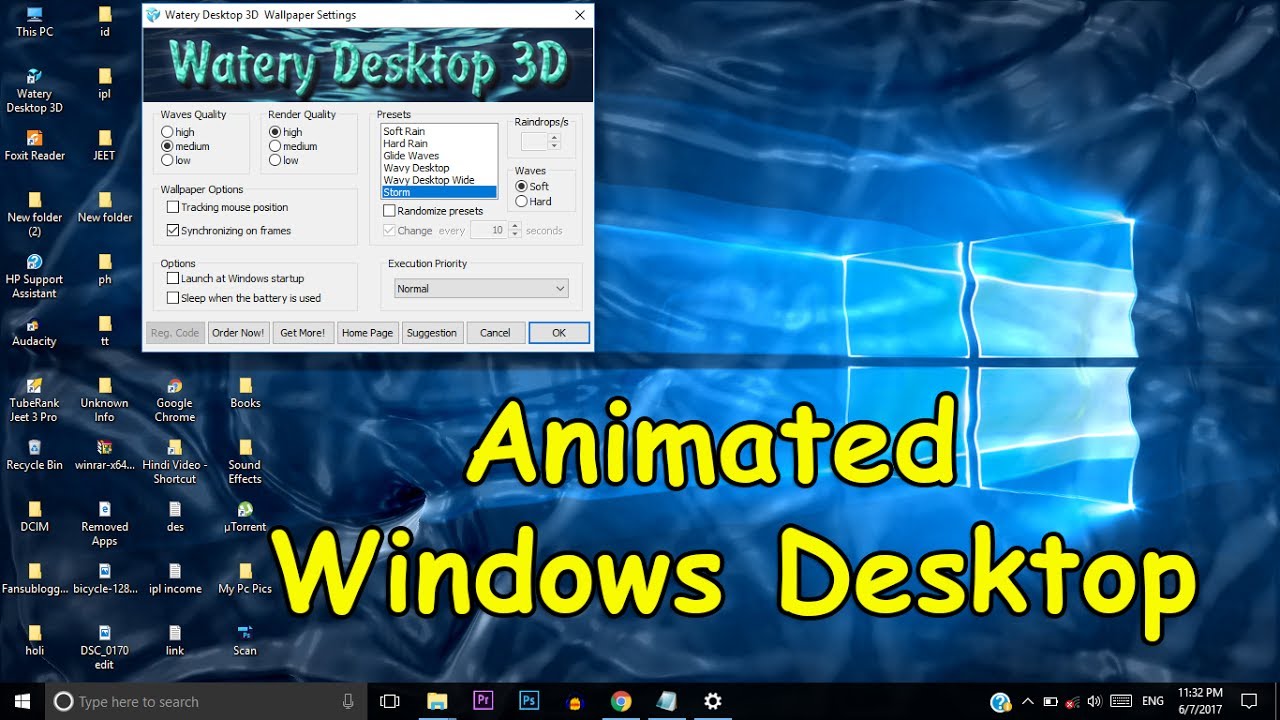Select the Google Chrome desktop shortcut
This screenshot has width=1280, height=720.
pos(175,400)
